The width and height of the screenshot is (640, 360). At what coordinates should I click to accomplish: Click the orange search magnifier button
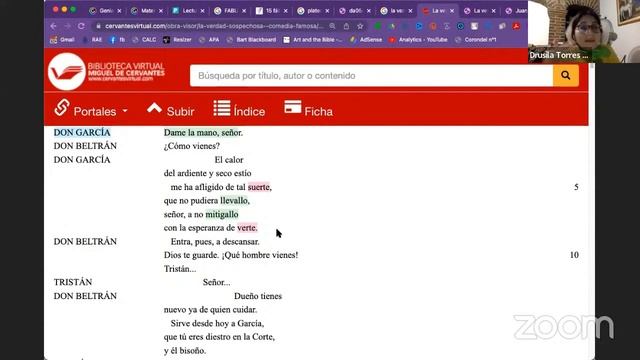pyautogui.click(x=566, y=76)
